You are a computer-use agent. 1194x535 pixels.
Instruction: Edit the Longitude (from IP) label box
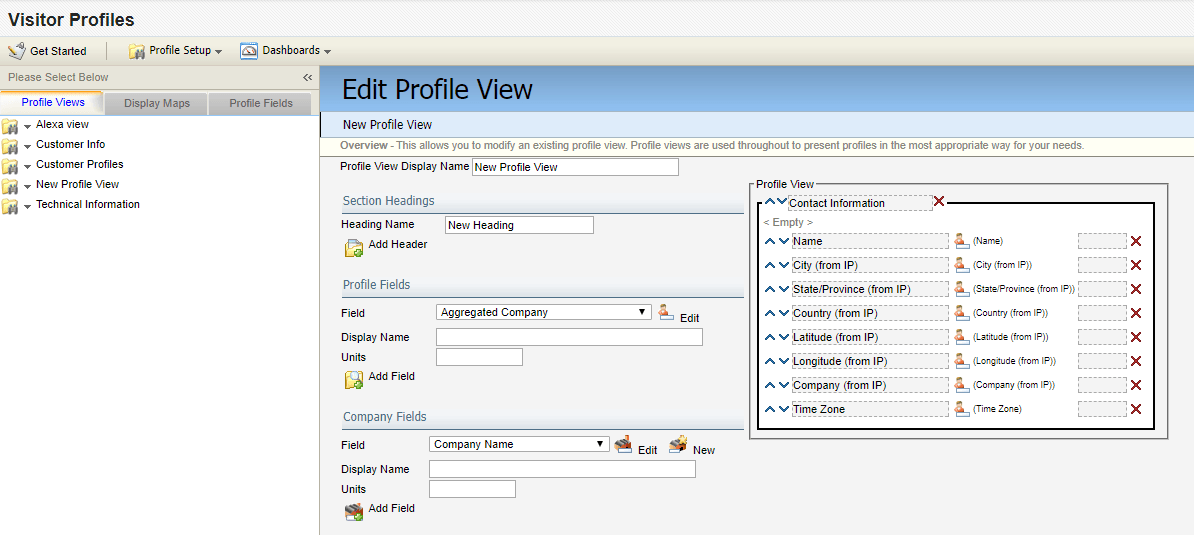870,361
